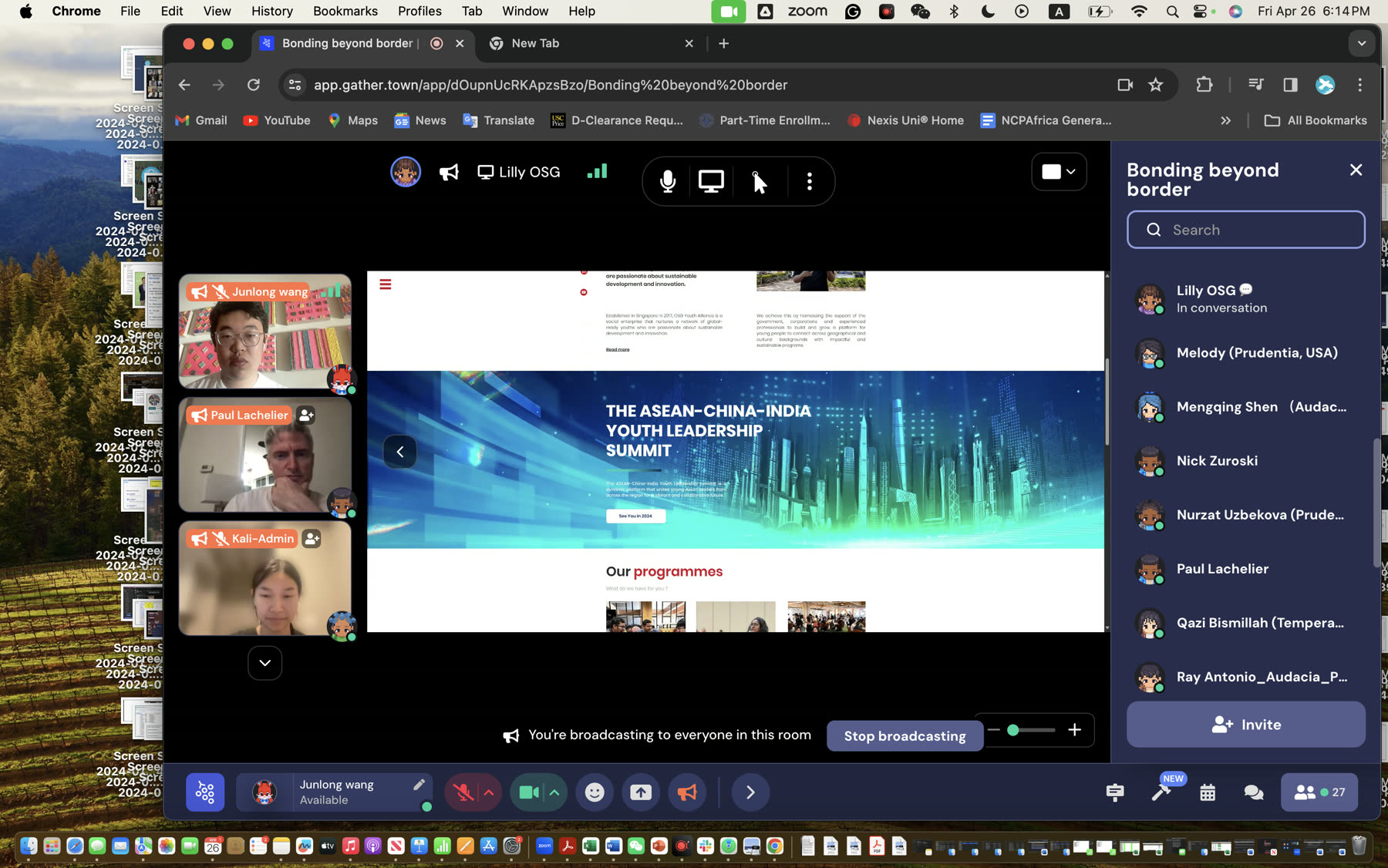This screenshot has height=868, width=1388.
Task: Select the build hammer tool icon
Action: pos(1161,792)
